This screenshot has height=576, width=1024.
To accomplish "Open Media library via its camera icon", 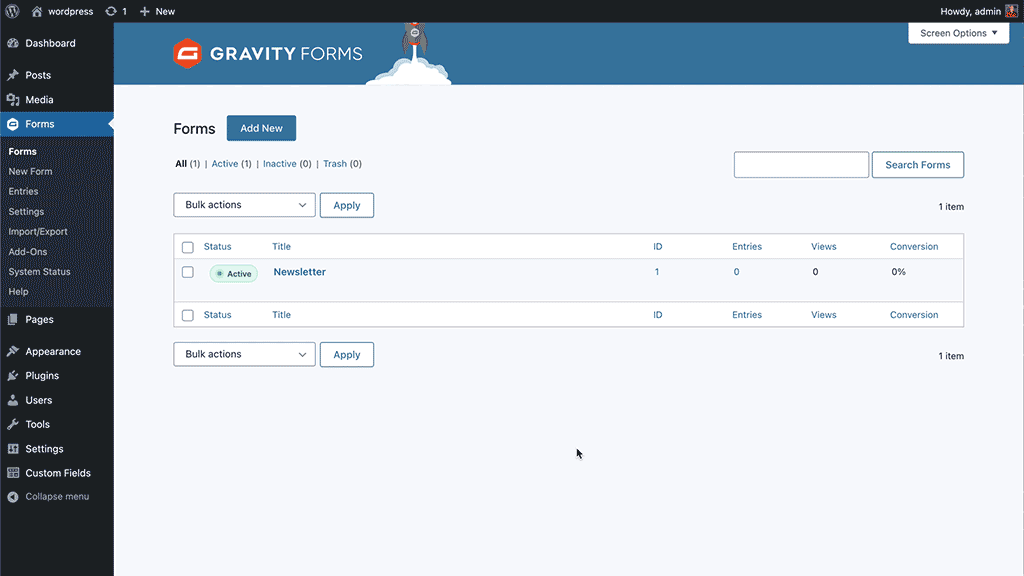I will coord(14,99).
